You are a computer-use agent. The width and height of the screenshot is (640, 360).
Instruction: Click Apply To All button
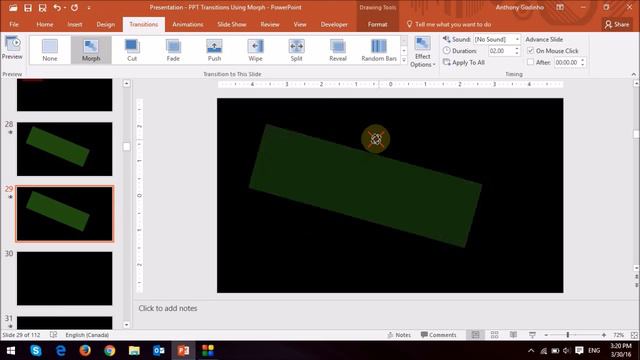pos(464,62)
